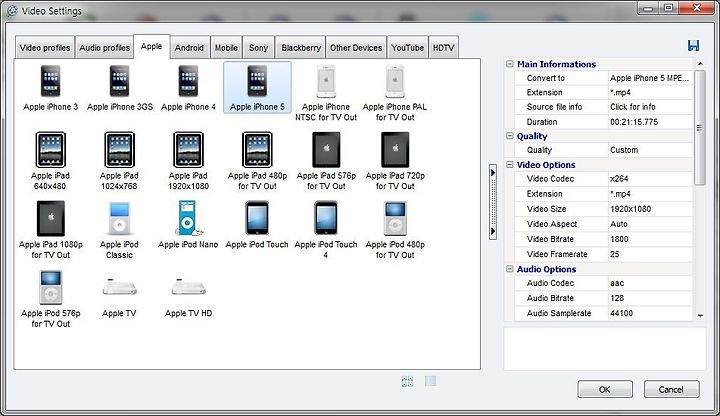Select the Apple iPhone 3 profile icon
The height and width of the screenshot is (416, 720).
(51, 81)
